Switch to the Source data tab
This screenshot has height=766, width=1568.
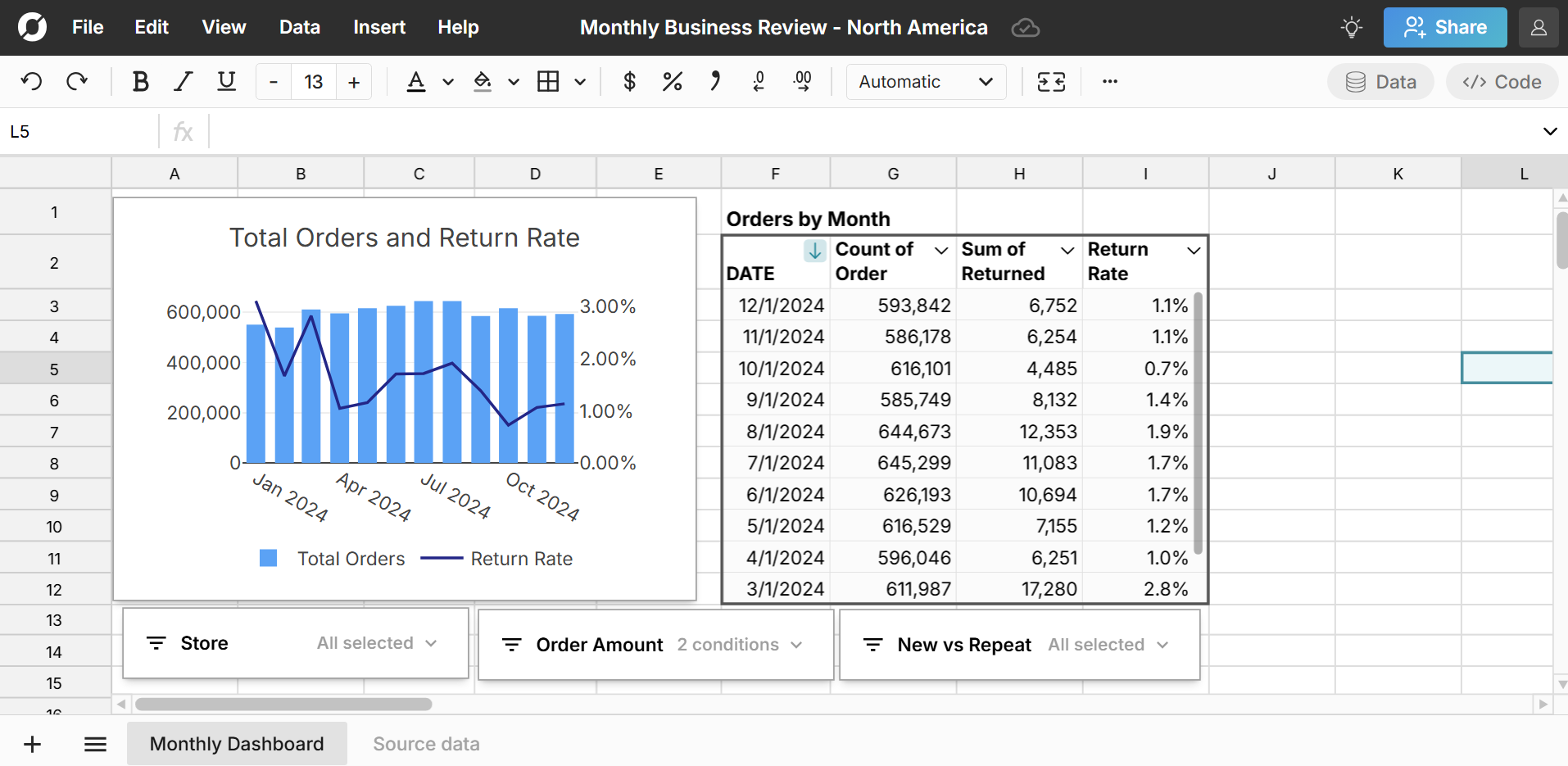click(x=425, y=743)
